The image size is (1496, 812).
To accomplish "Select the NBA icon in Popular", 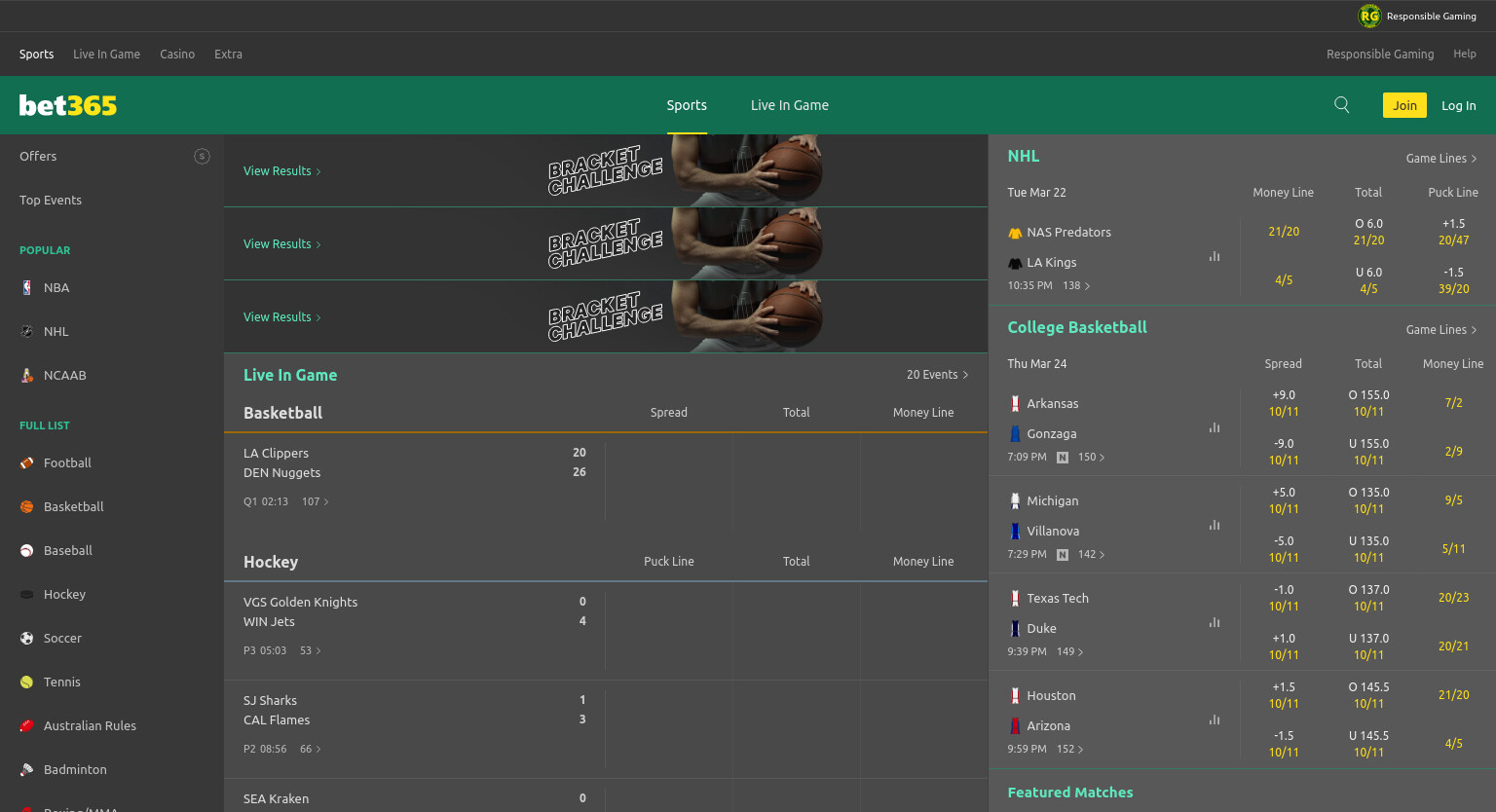I will point(26,287).
